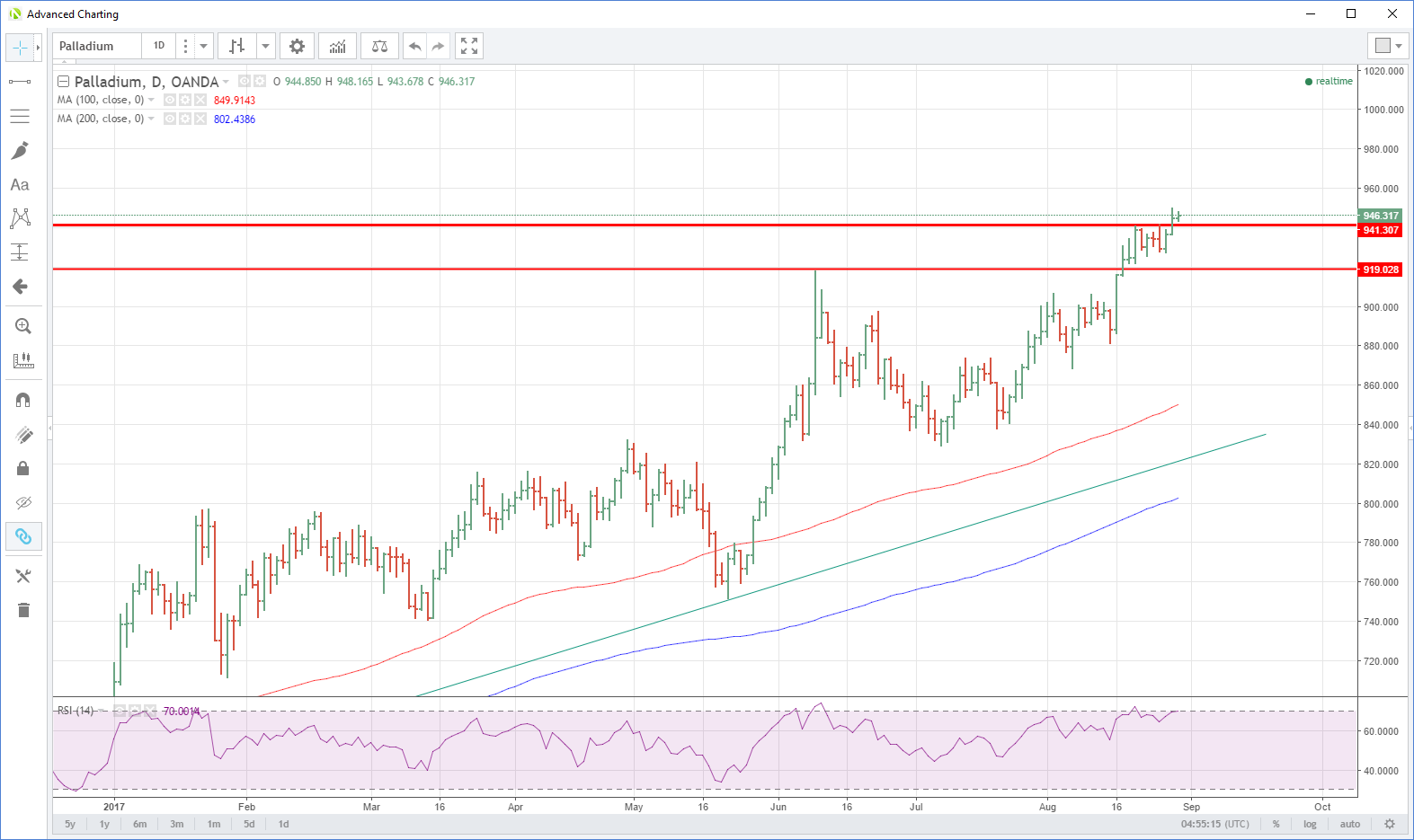This screenshot has height=840, width=1414.
Task: Open the object tree tools icon
Action: (x=23, y=576)
